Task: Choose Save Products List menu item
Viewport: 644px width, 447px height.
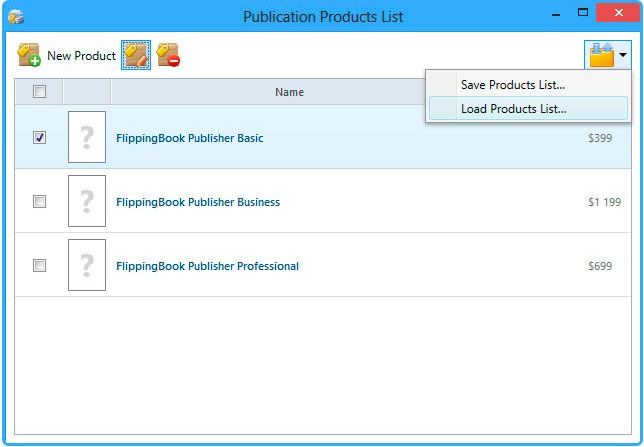Action: (x=512, y=85)
